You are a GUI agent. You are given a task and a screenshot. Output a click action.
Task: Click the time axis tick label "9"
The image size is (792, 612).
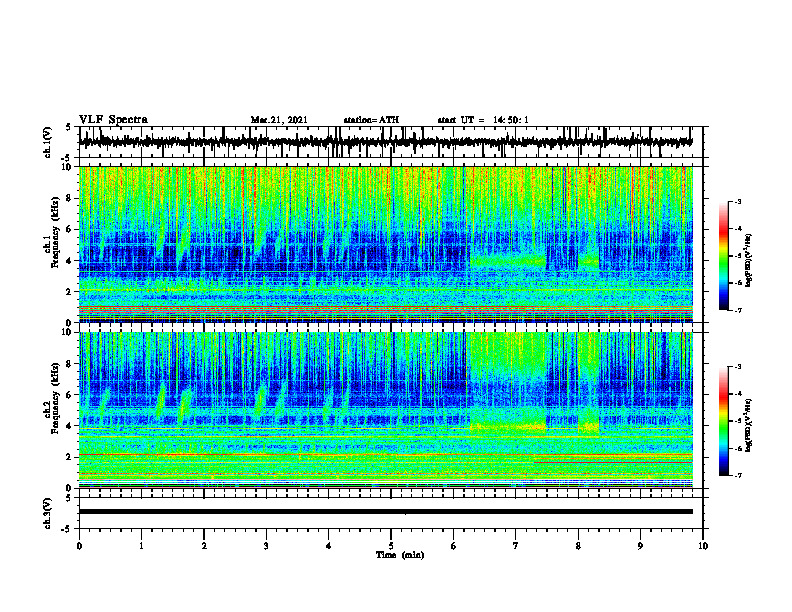(x=640, y=546)
